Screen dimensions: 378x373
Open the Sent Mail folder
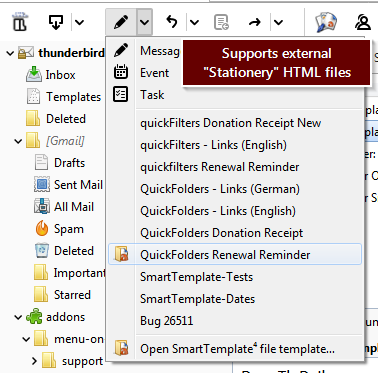click(x=78, y=185)
